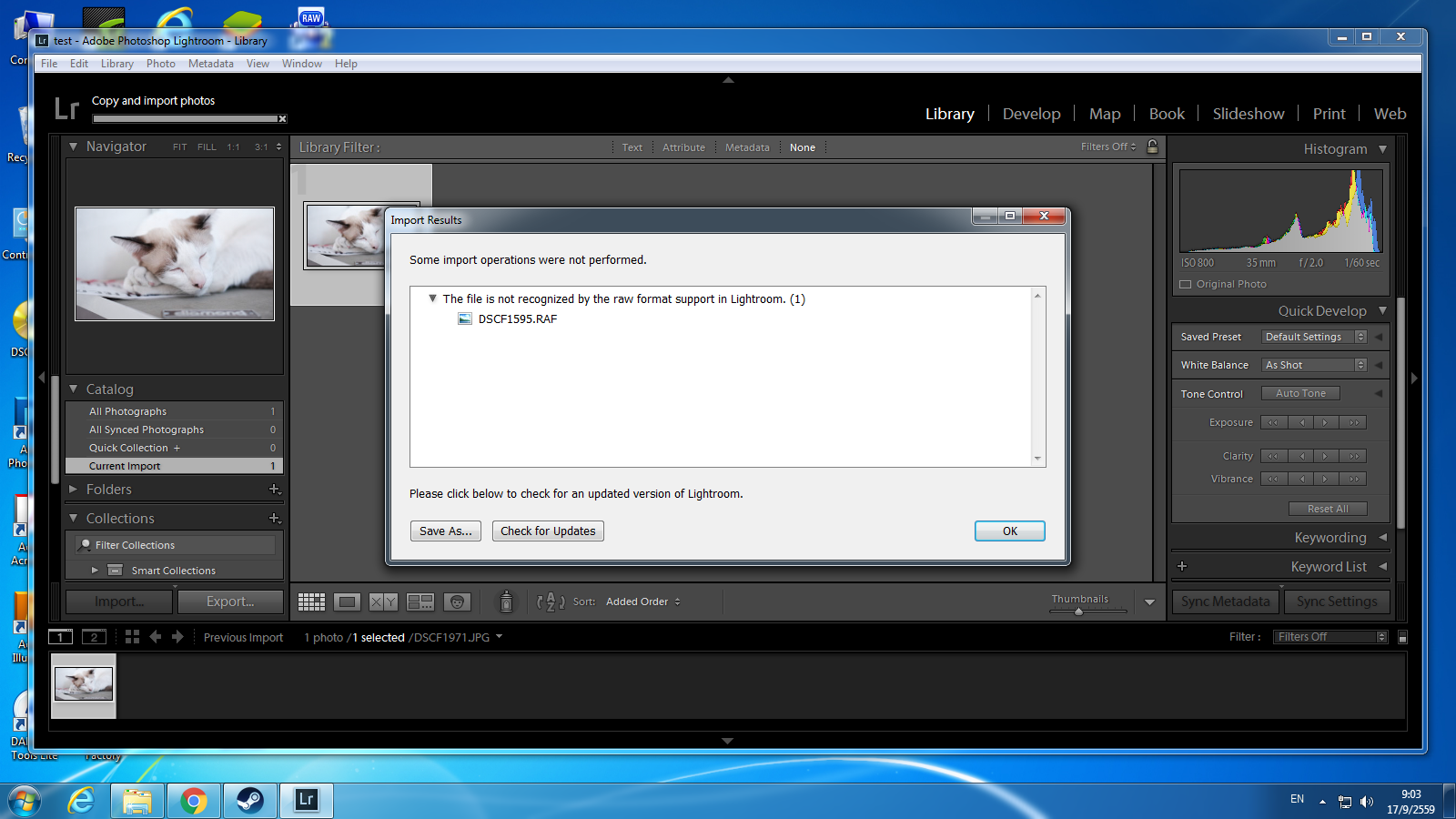
Task: Select second window display 2 icon
Action: pyautogui.click(x=94, y=637)
